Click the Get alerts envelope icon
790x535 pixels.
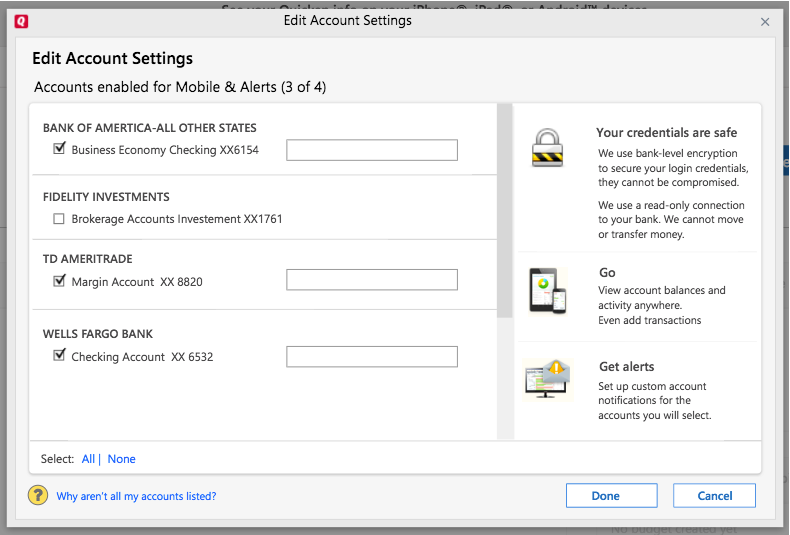click(x=548, y=379)
